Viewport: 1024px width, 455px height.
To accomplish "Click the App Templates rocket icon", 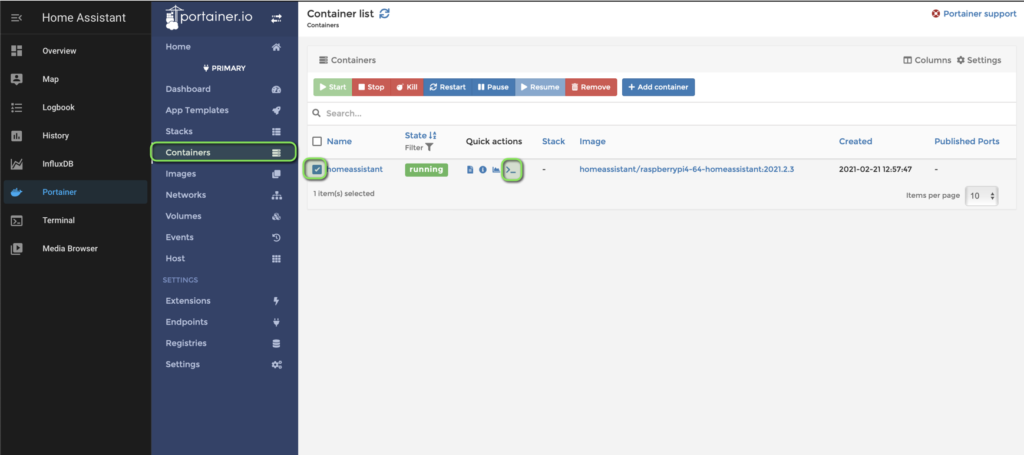I will pos(276,110).
